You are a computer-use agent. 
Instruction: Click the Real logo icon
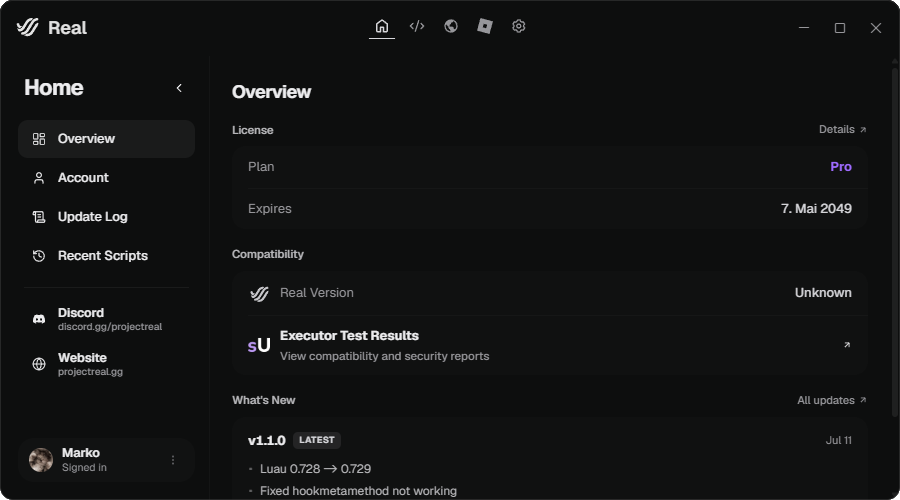pyautogui.click(x=28, y=27)
